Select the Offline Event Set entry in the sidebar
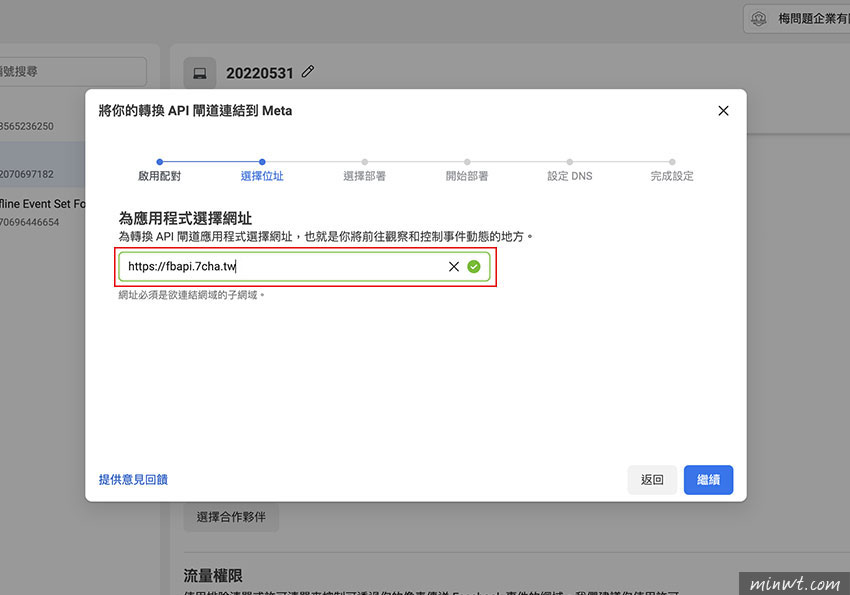This screenshot has width=850, height=595. 42,212
